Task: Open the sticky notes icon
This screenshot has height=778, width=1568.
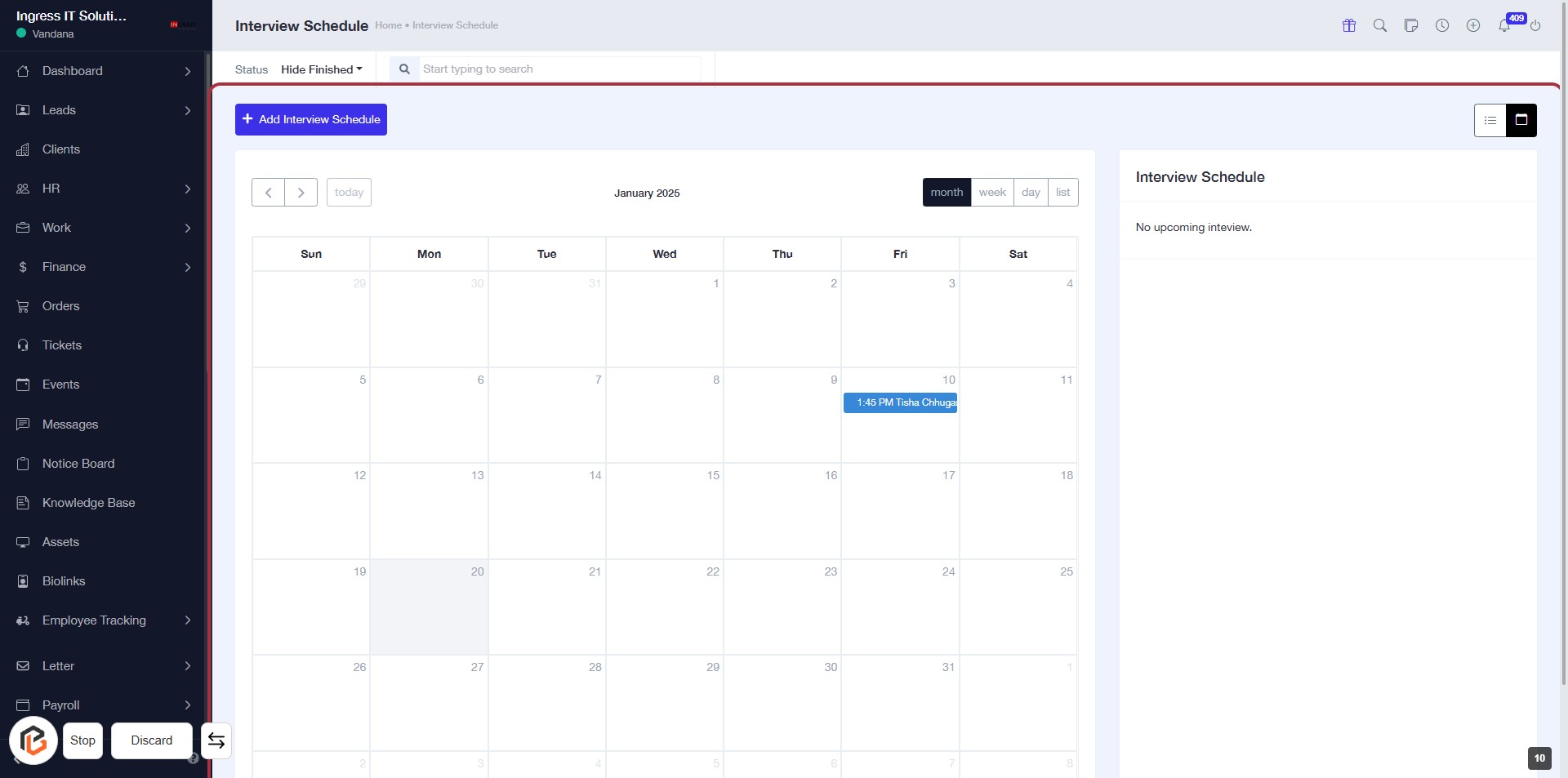Action: [1411, 25]
